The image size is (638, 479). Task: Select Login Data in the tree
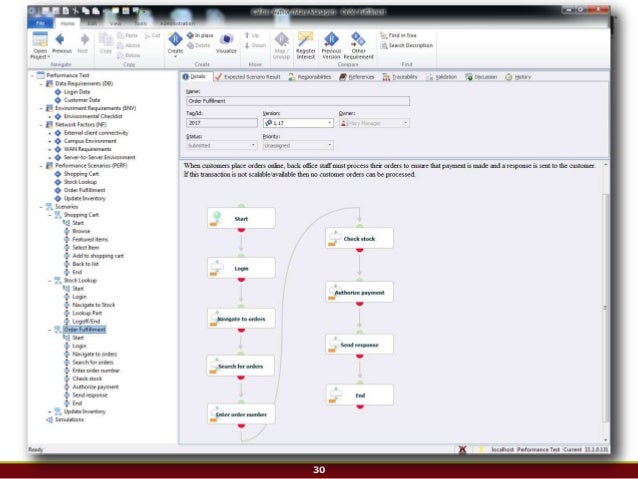[x=77, y=92]
